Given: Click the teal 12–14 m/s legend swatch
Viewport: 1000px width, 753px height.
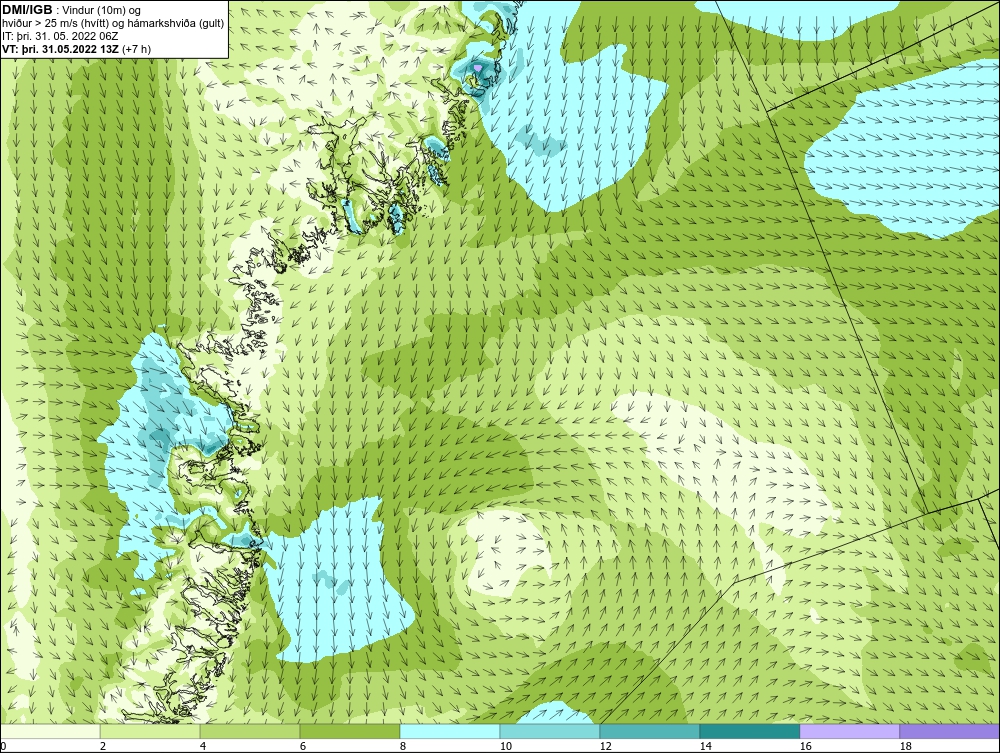Looking at the screenshot, I should click(650, 731).
